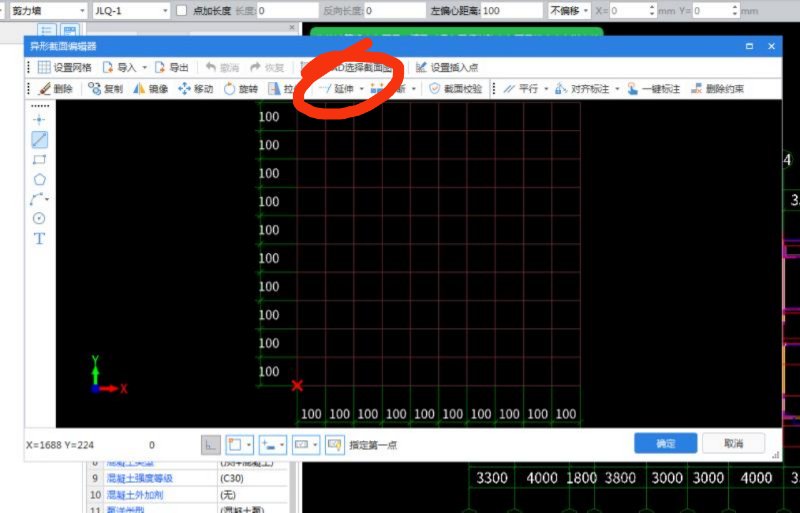The image size is (800, 513).
Task: Click the 左偏心距离 field showing 100
Action: pyautogui.click(x=511, y=10)
